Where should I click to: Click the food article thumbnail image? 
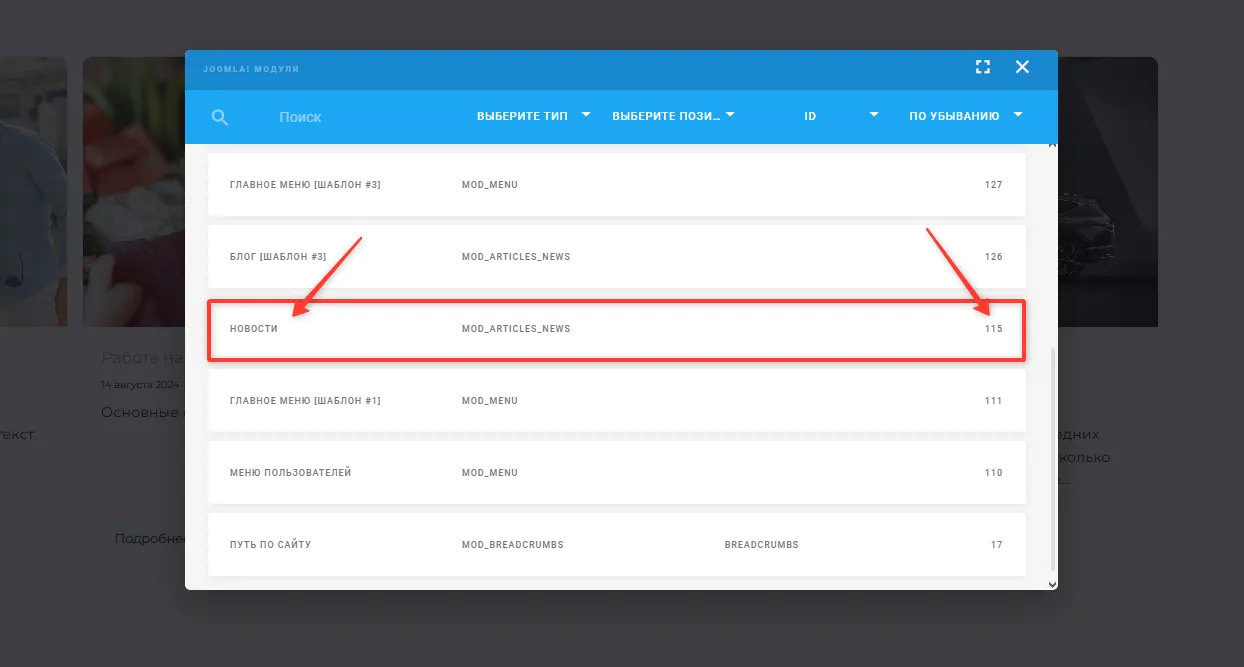(x=134, y=190)
